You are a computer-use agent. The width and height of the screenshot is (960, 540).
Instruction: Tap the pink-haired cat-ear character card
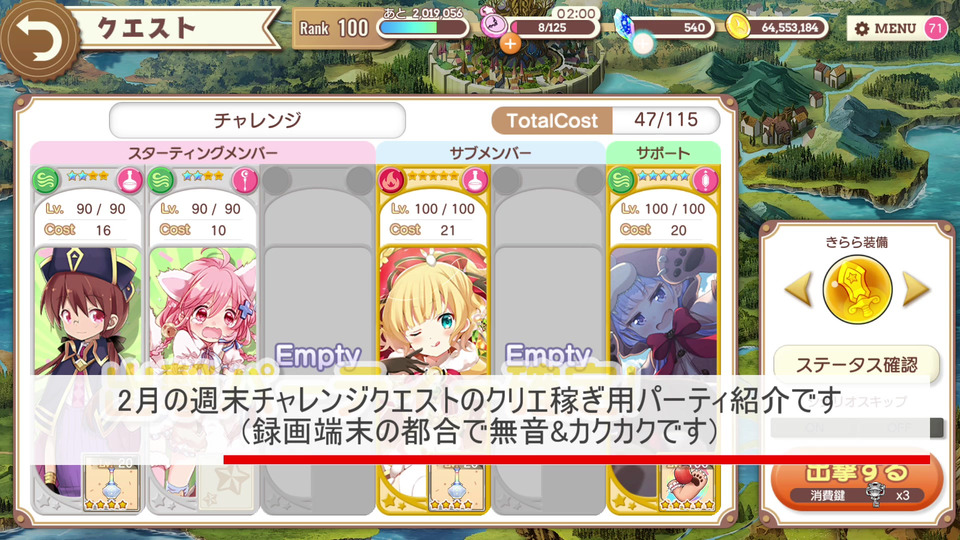tap(202, 340)
